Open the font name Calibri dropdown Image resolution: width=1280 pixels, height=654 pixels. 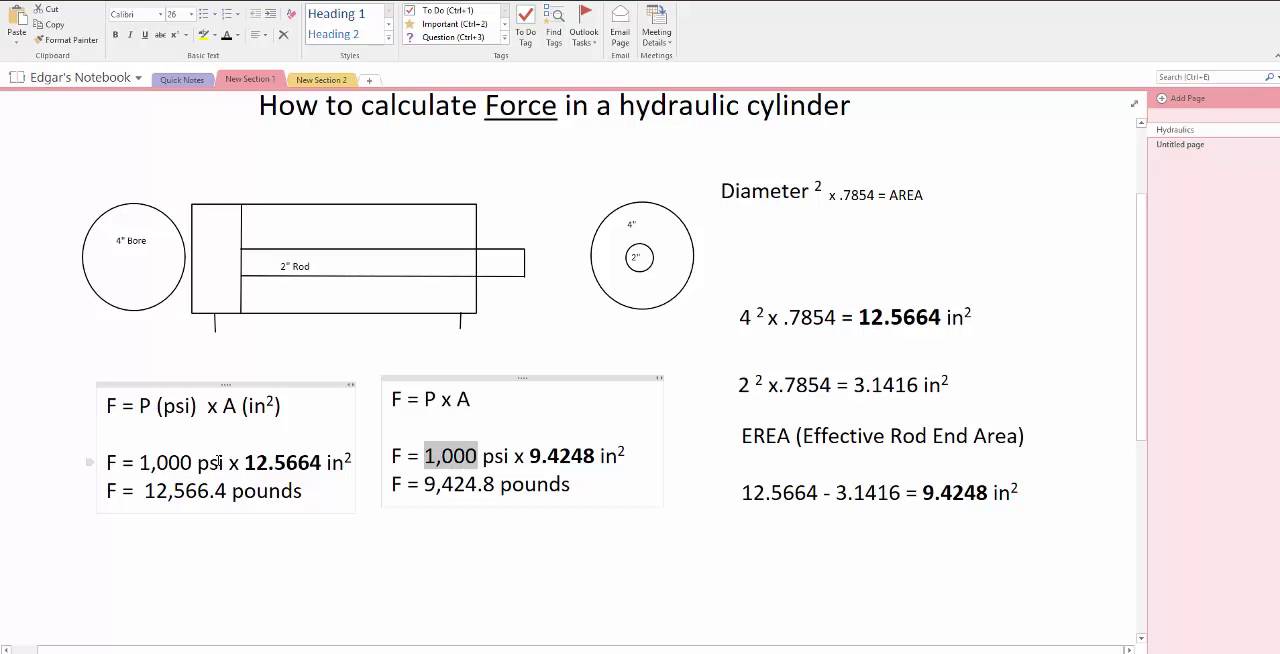[160, 14]
